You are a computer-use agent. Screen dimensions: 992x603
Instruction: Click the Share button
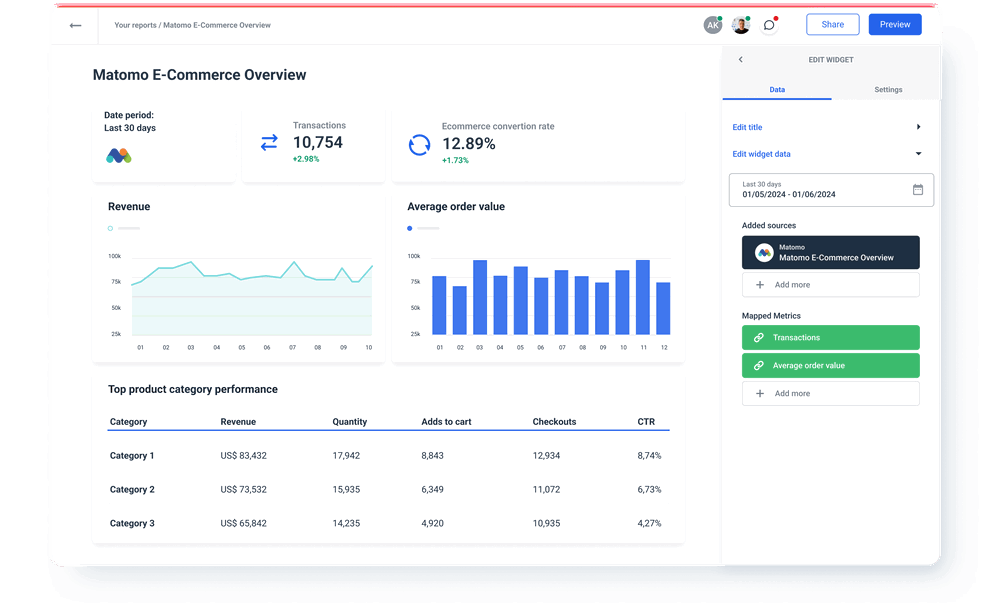pos(832,24)
